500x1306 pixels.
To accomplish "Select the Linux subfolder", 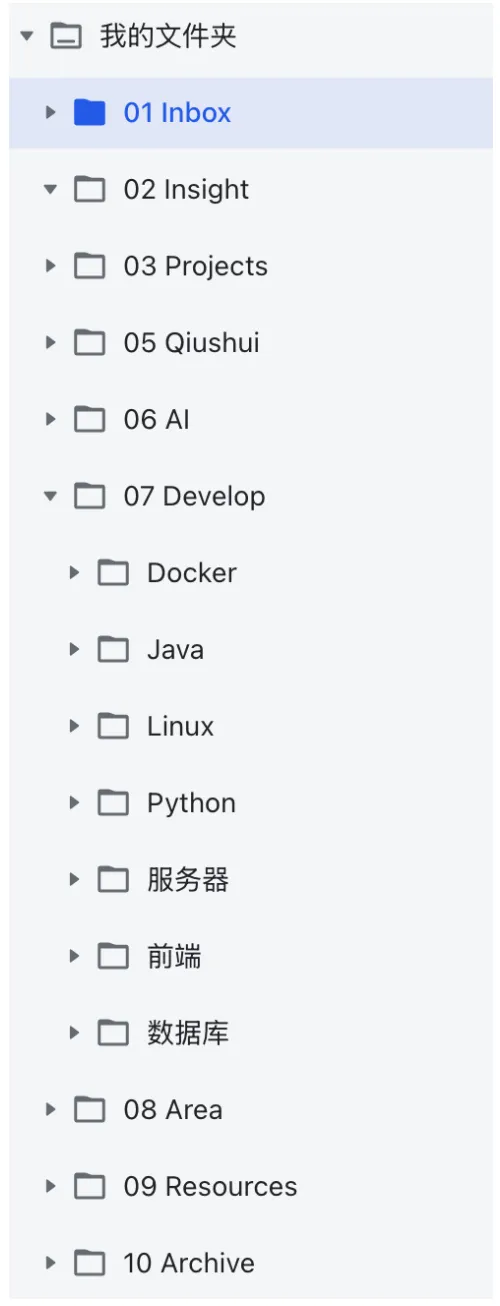I will 250,726.
